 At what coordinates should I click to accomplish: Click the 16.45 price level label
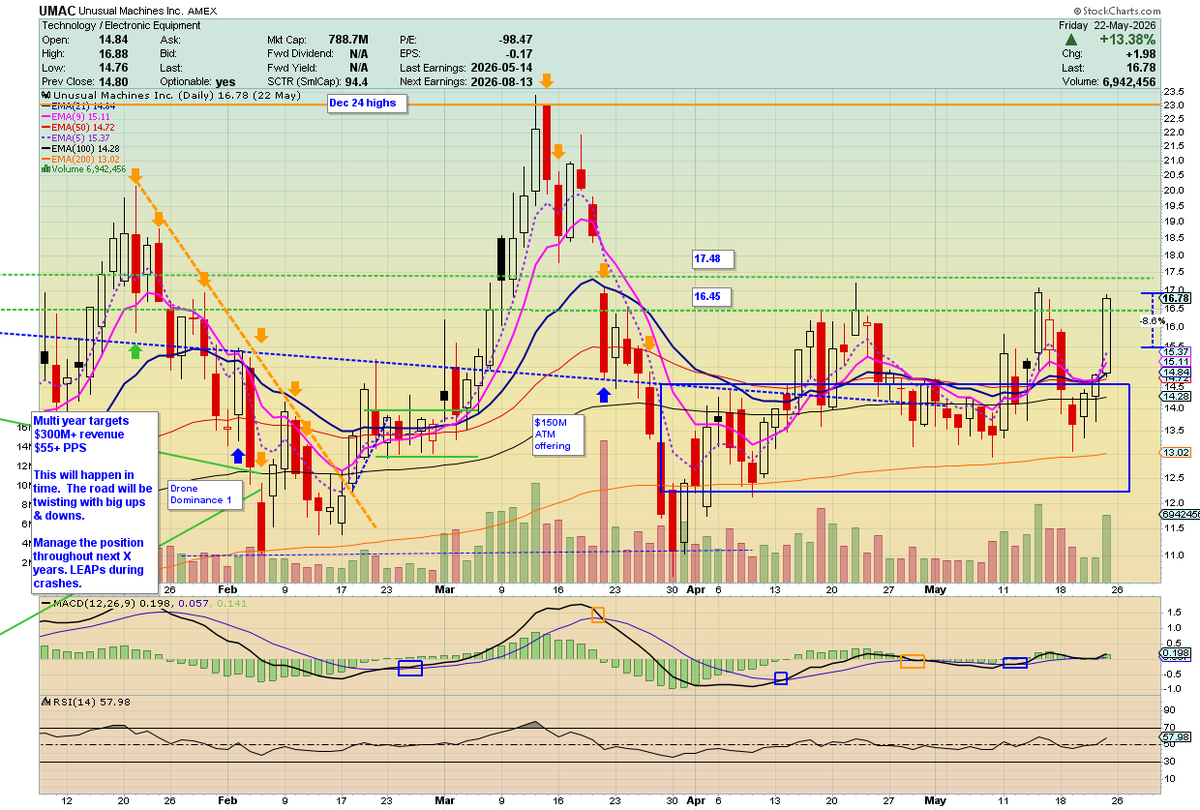[713, 296]
